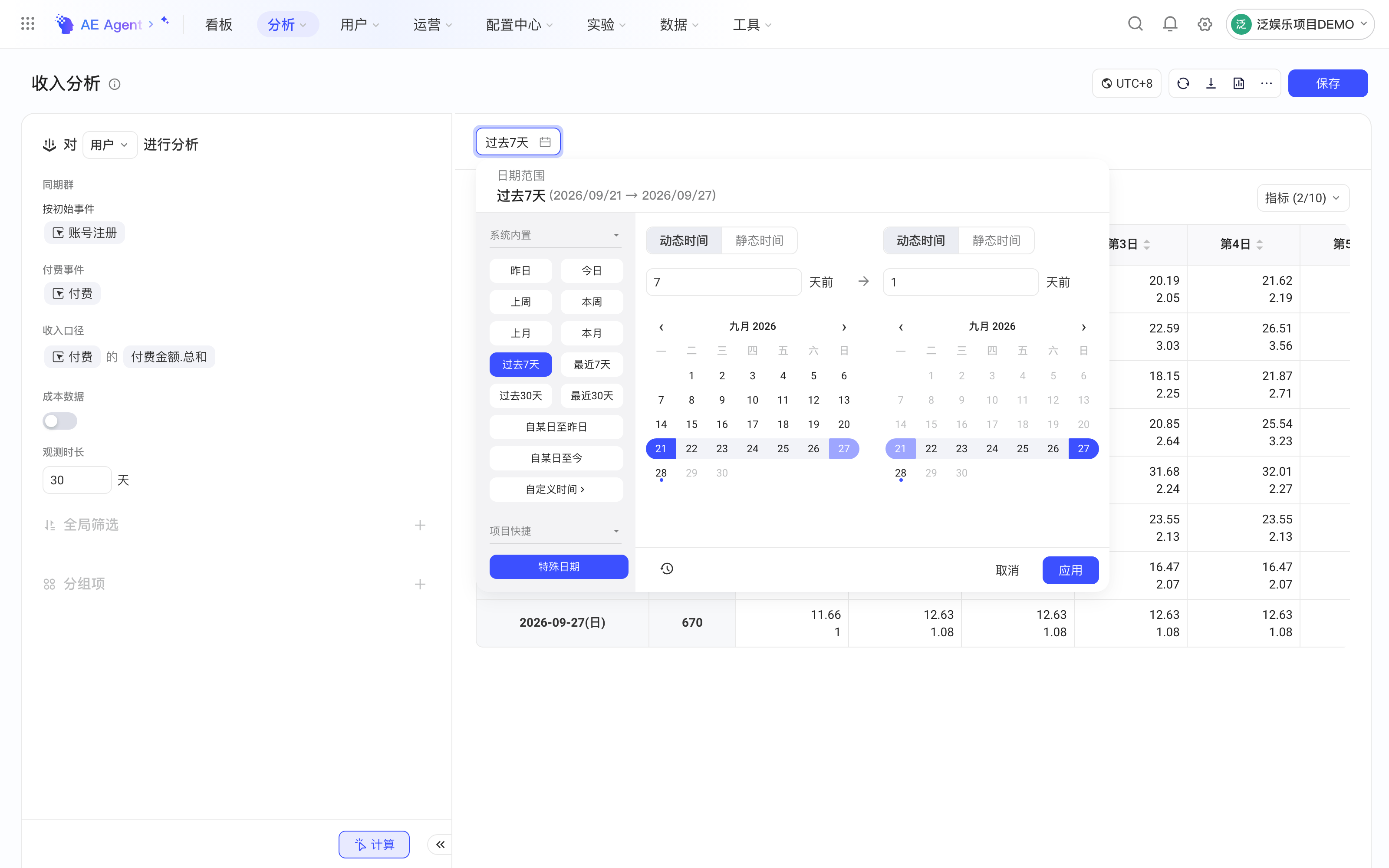Select the 昨日 preset
Screen dimensions: 1389x868
click(x=520, y=270)
